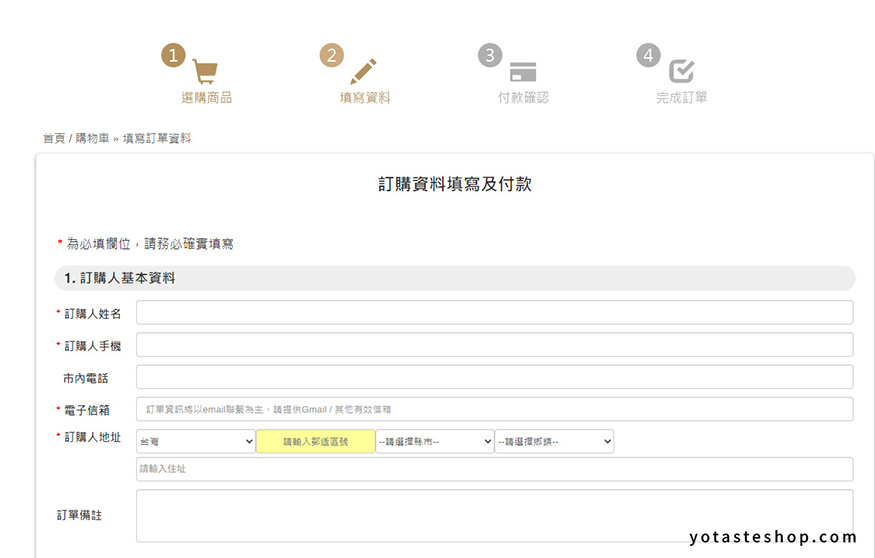Click the 1. 訂購人基本資料 section header
This screenshot has width=875, height=558.
(455, 278)
